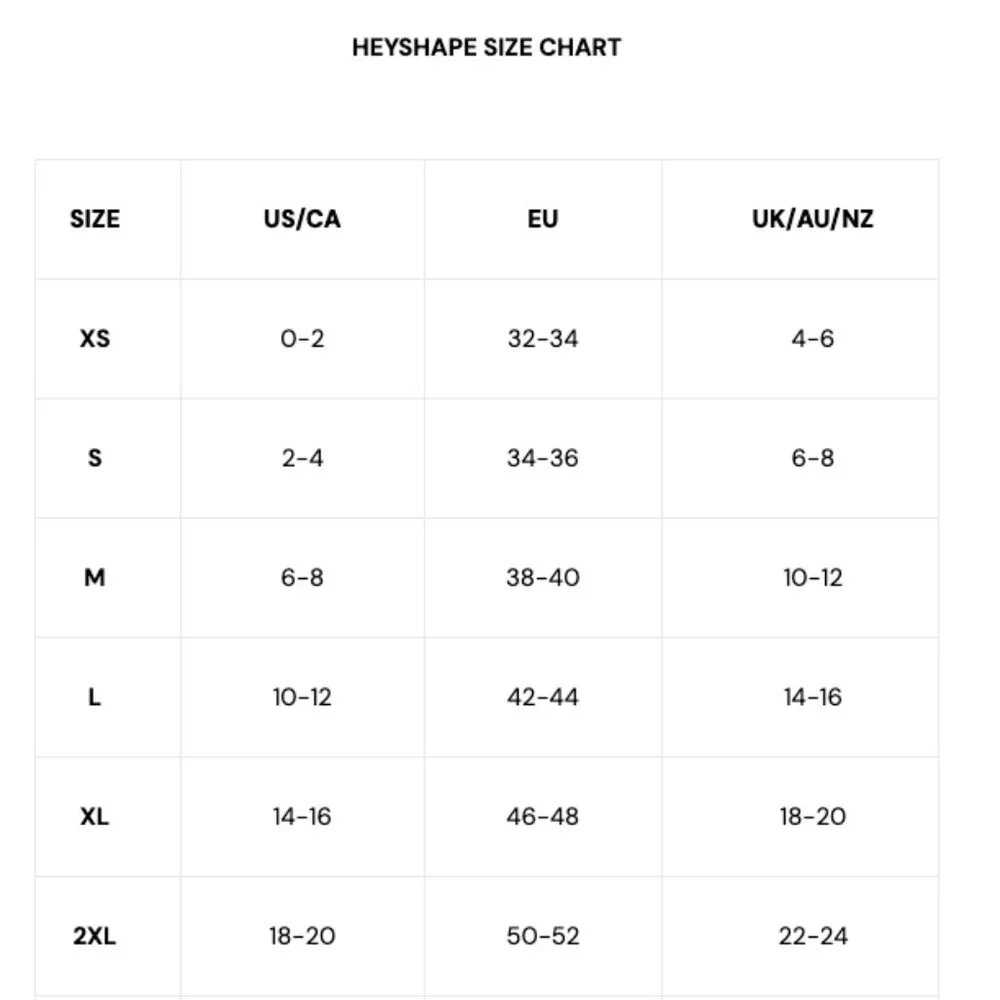Click the HEYSHAPE SIZE CHART title
The width and height of the screenshot is (1000, 1000).
point(486,47)
